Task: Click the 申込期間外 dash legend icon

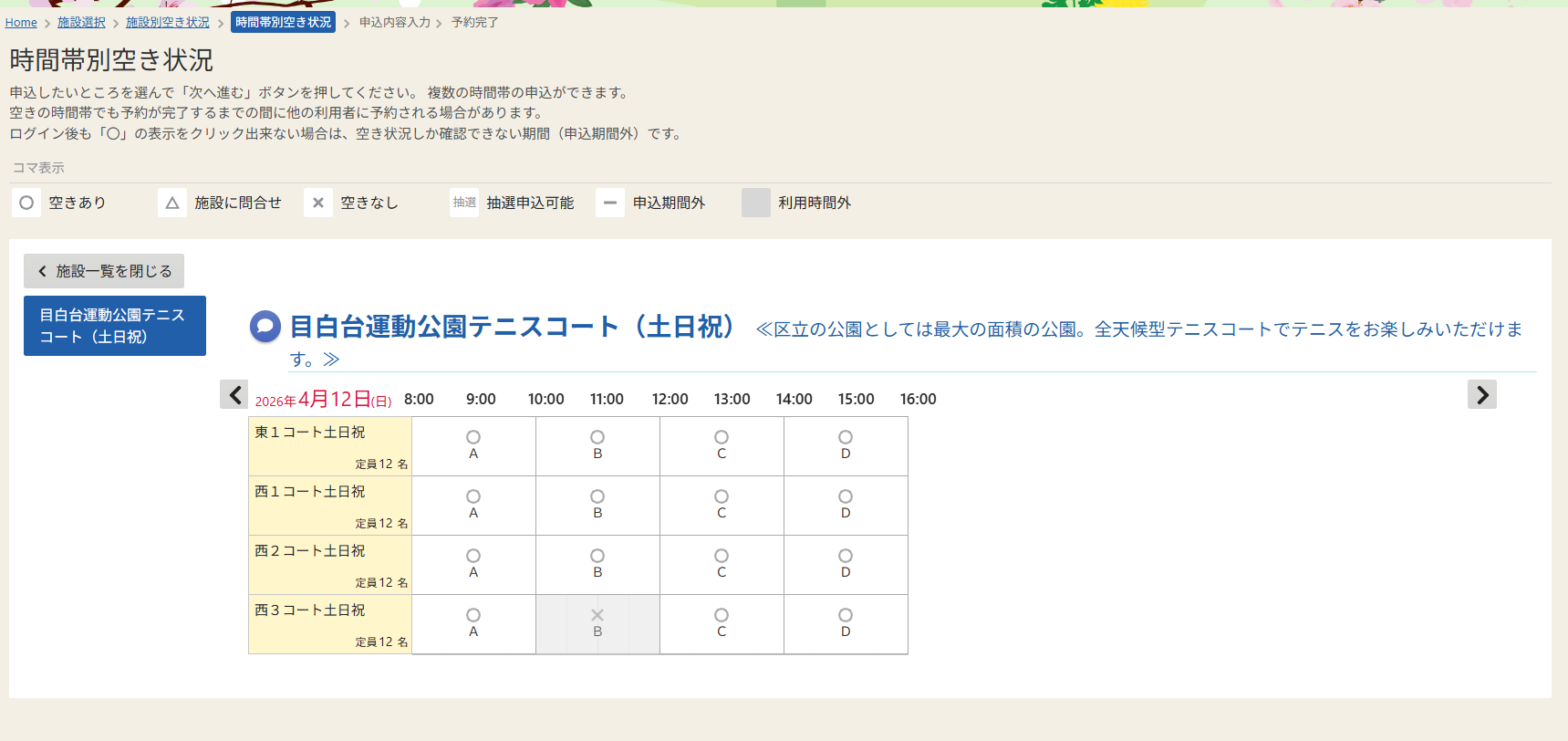Action: click(x=610, y=203)
